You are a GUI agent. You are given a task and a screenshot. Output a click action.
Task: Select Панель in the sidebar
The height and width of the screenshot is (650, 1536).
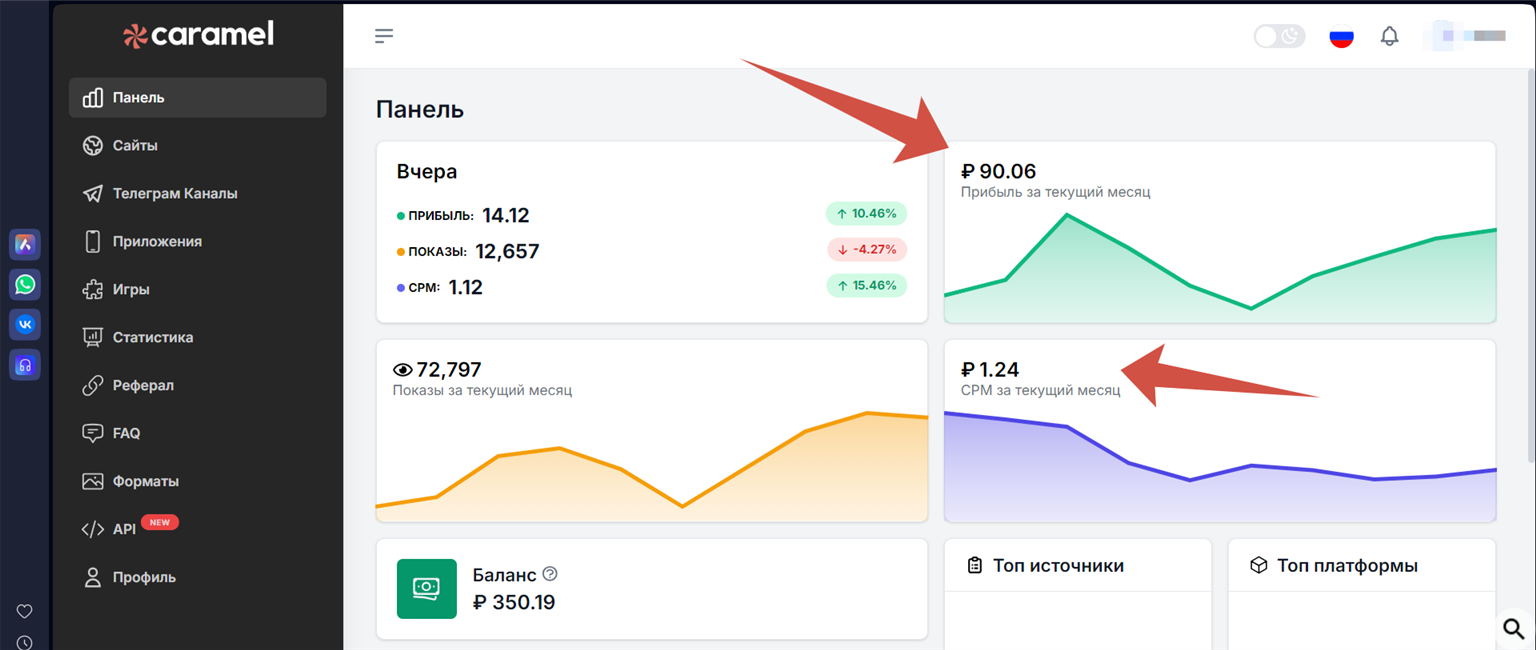[x=138, y=98]
